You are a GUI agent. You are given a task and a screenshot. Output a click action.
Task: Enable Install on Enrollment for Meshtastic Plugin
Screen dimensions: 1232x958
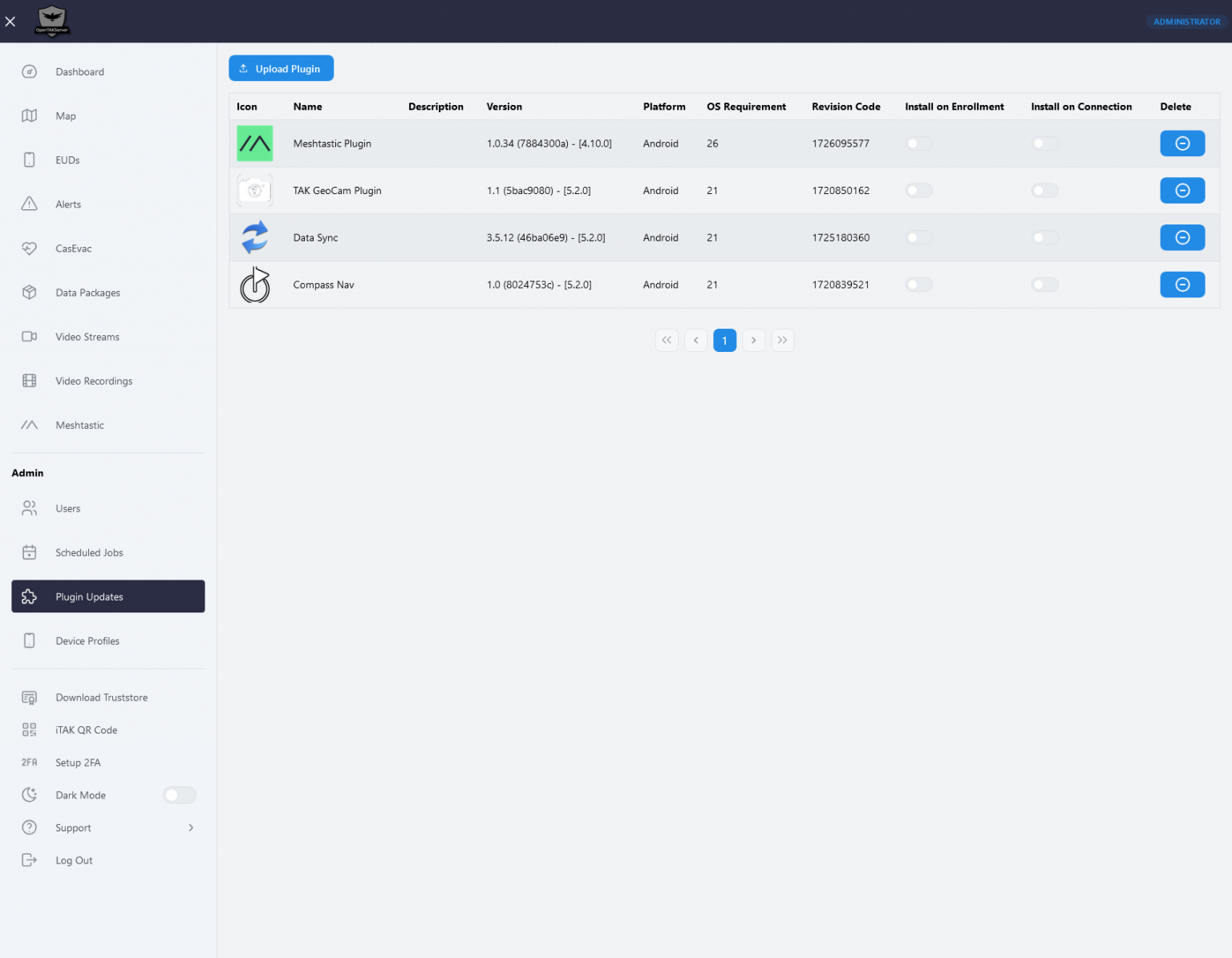click(918, 143)
